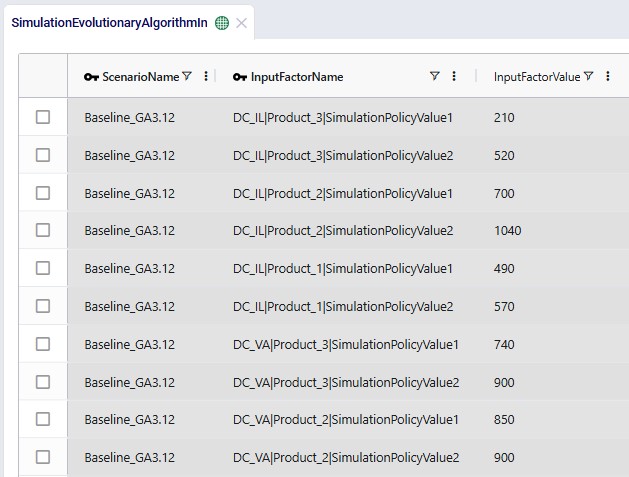629x477 pixels.
Task: Sort by ScenarioName column header
Action: [x=140, y=77]
